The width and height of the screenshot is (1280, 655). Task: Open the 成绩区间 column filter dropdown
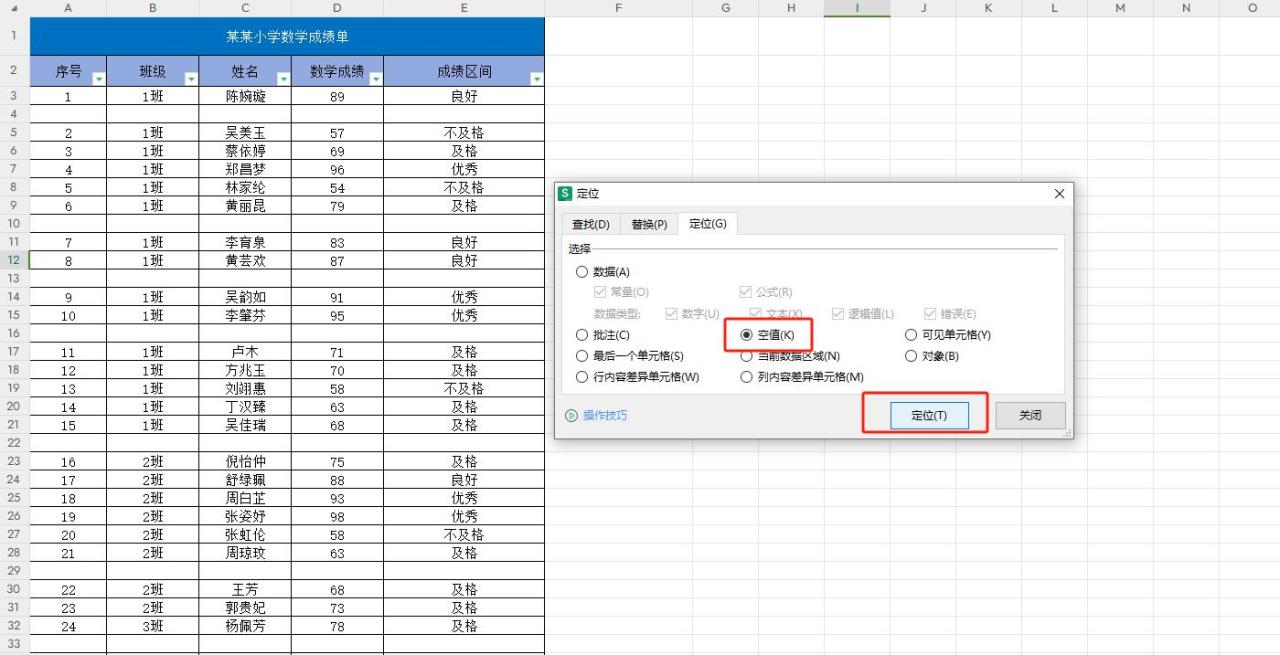click(x=537, y=78)
